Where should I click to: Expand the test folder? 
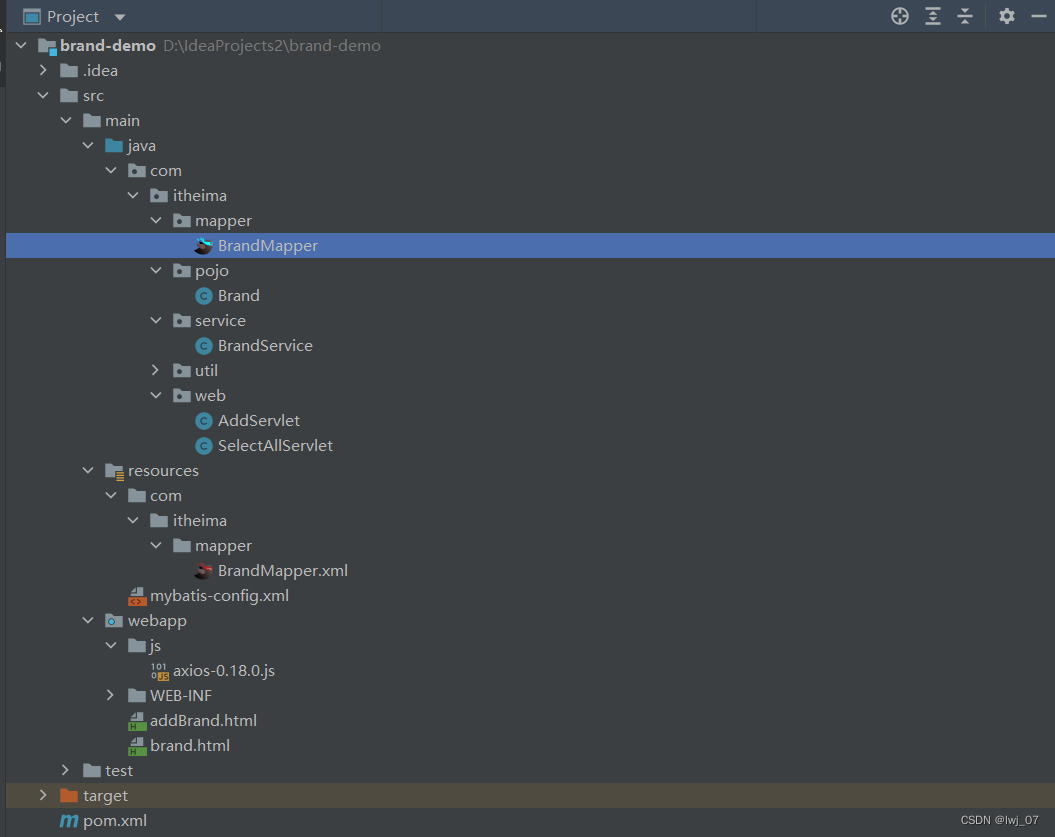click(x=65, y=770)
